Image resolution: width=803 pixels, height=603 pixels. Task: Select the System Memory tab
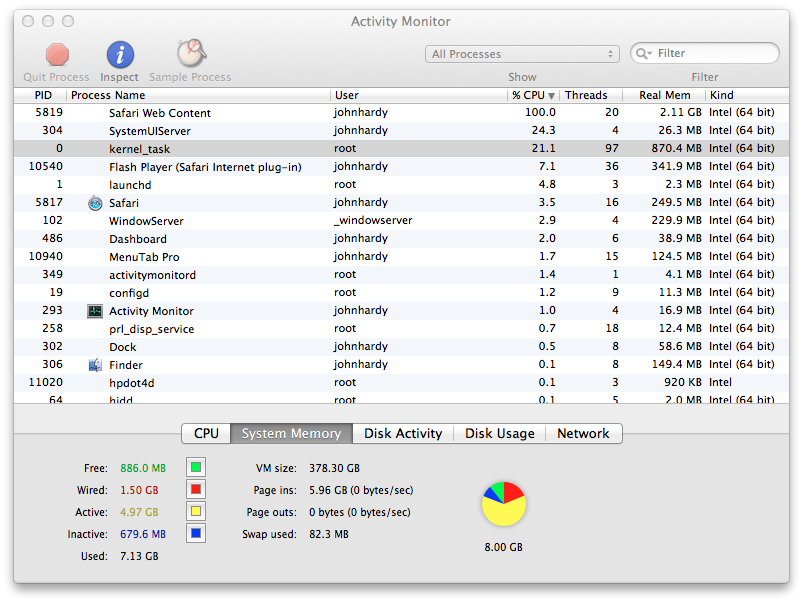[291, 433]
